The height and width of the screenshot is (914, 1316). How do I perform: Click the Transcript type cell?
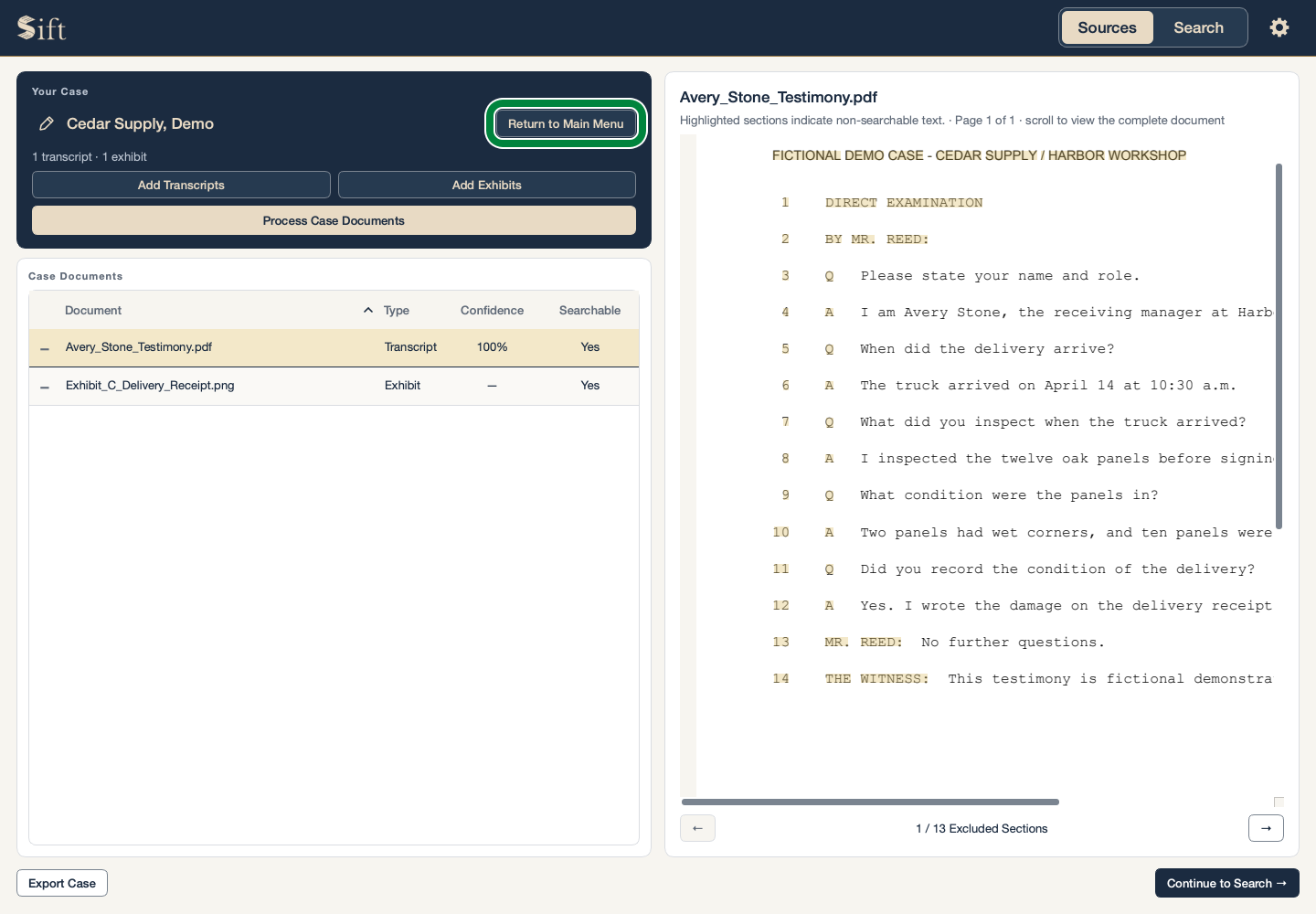click(410, 347)
